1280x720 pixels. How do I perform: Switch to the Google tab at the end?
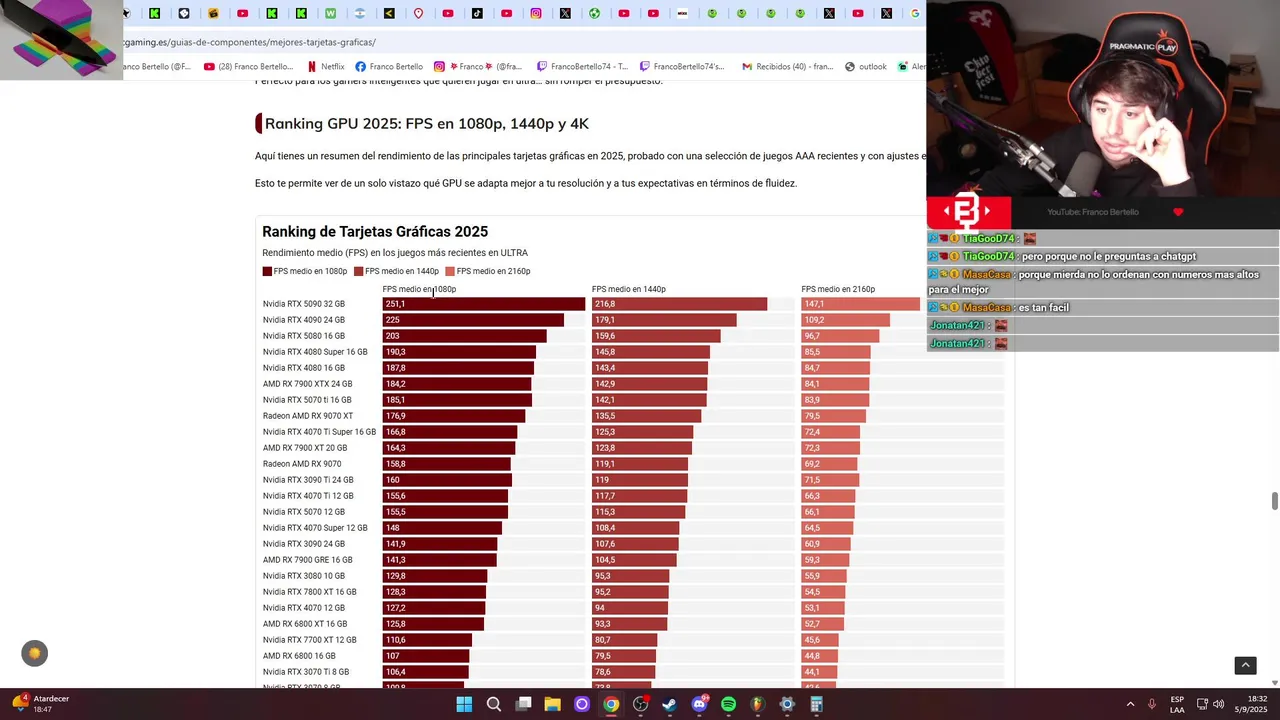(x=915, y=13)
